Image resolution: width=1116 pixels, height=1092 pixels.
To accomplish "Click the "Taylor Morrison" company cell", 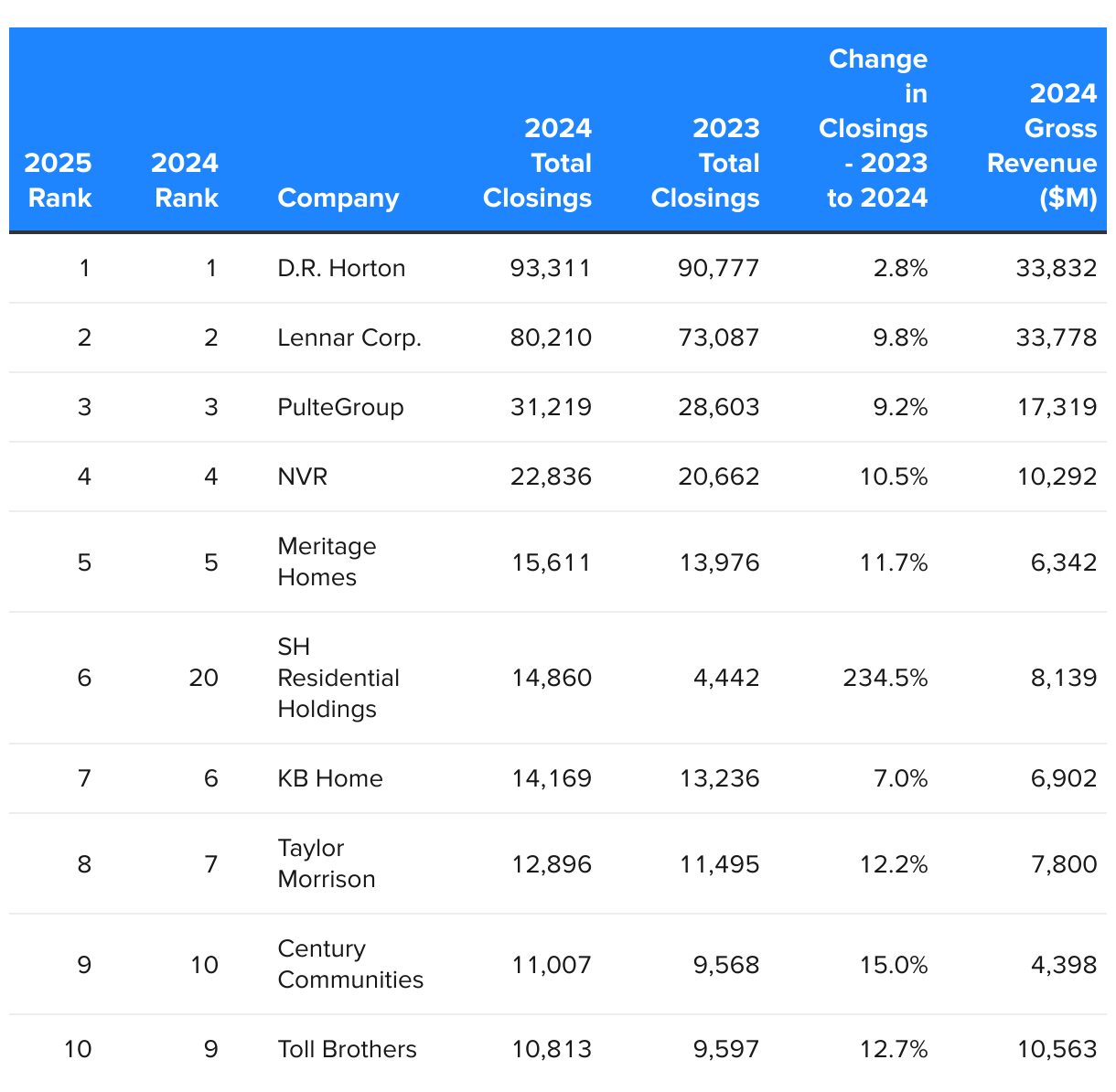I will coord(327,863).
